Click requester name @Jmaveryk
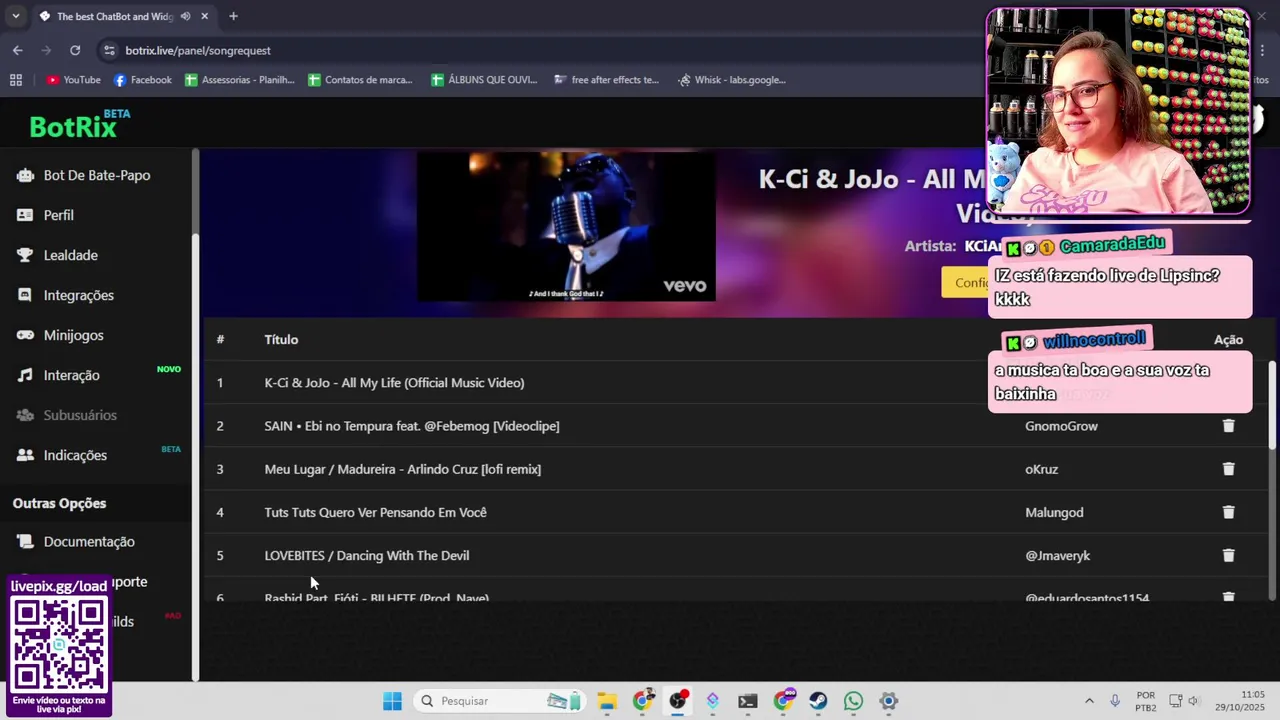 pyautogui.click(x=1057, y=555)
